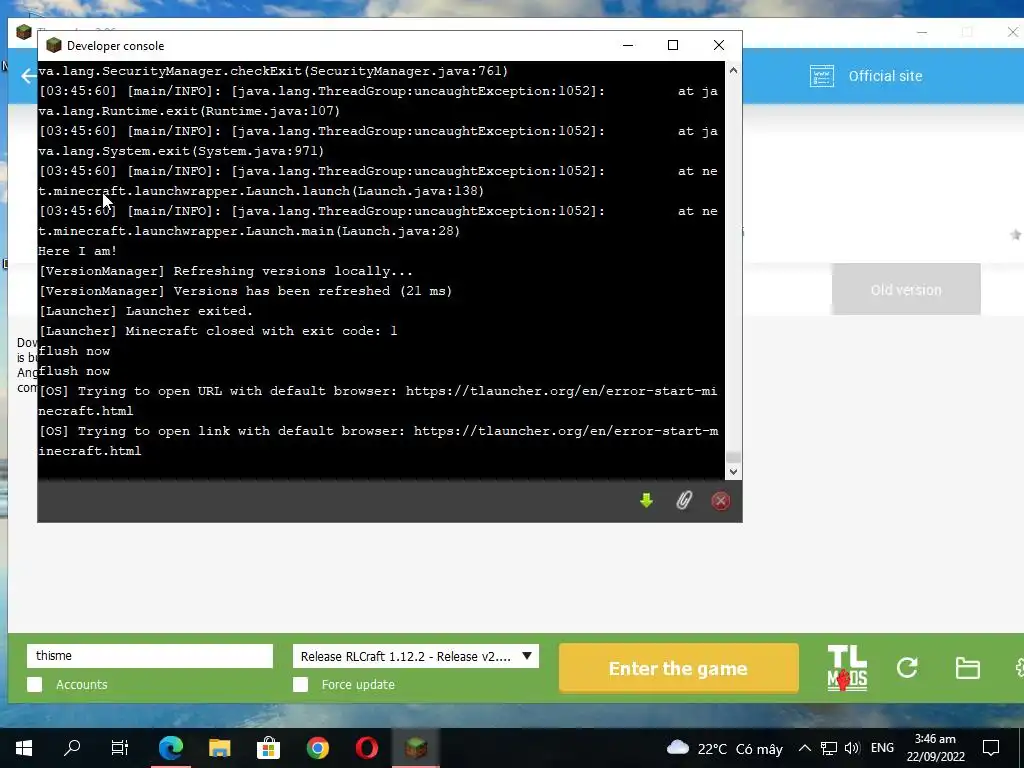Click the Minecraft block icon on taskbar
Viewport: 1024px width, 768px height.
click(416, 748)
